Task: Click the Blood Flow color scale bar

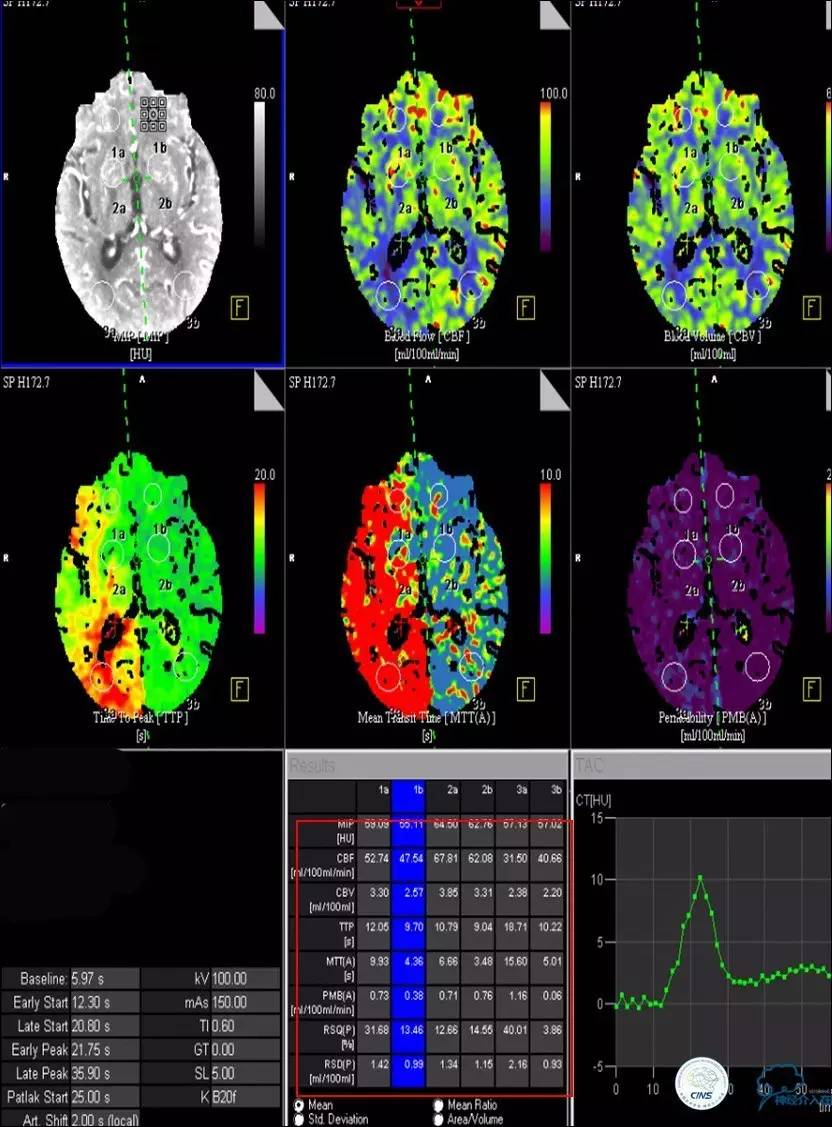Action: [545, 172]
